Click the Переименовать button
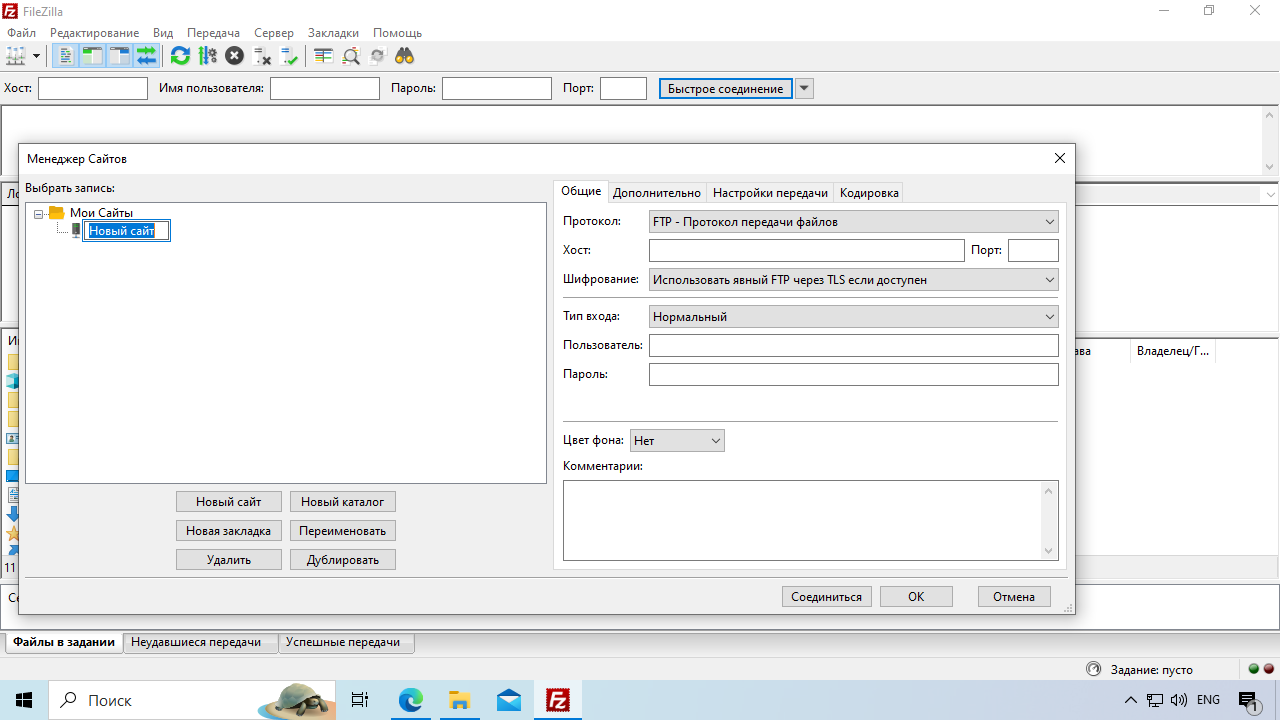1280x720 pixels. pyautogui.click(x=343, y=531)
